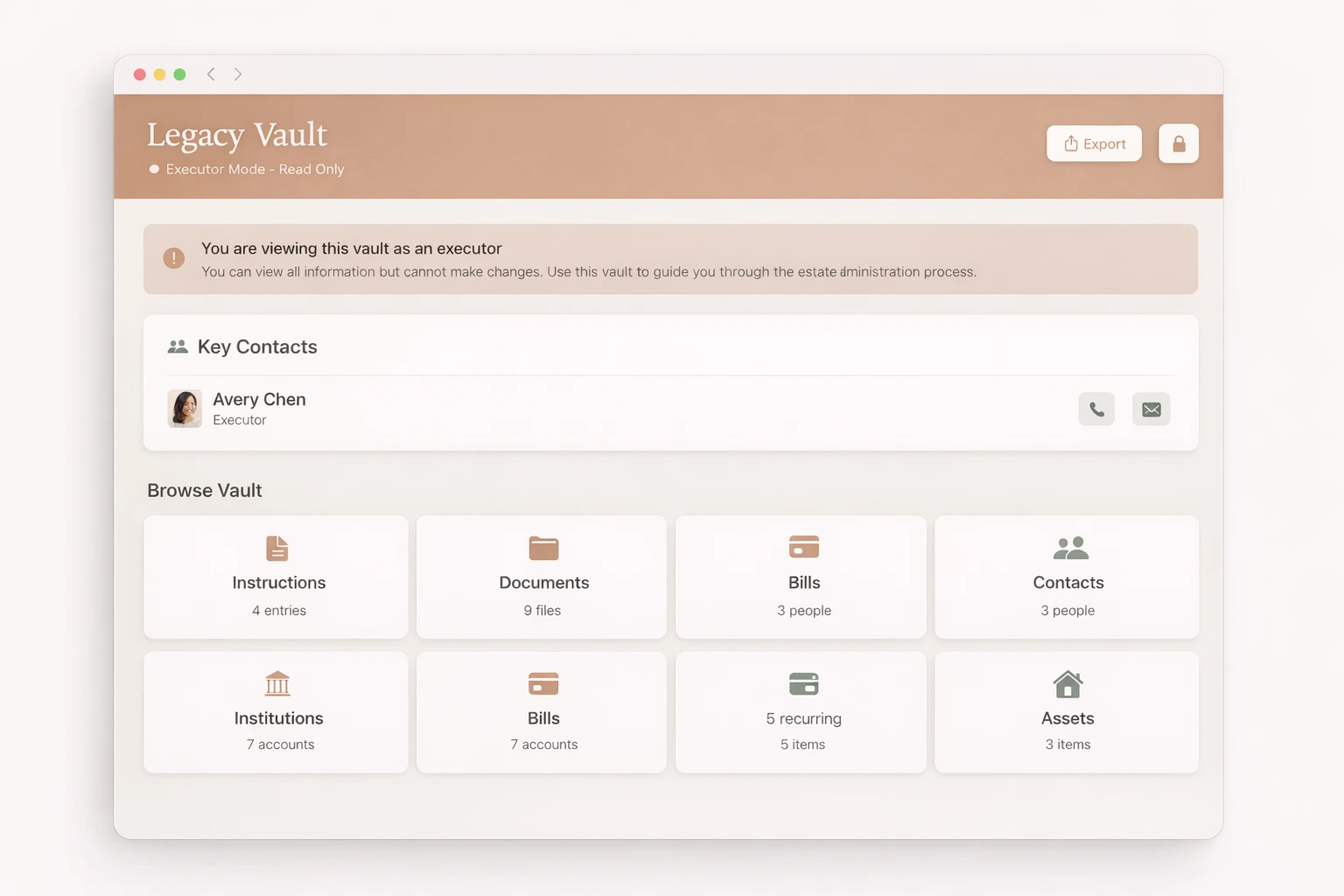This screenshot has height=896, width=1344.
Task: Navigate back using the left arrow
Action: click(211, 74)
